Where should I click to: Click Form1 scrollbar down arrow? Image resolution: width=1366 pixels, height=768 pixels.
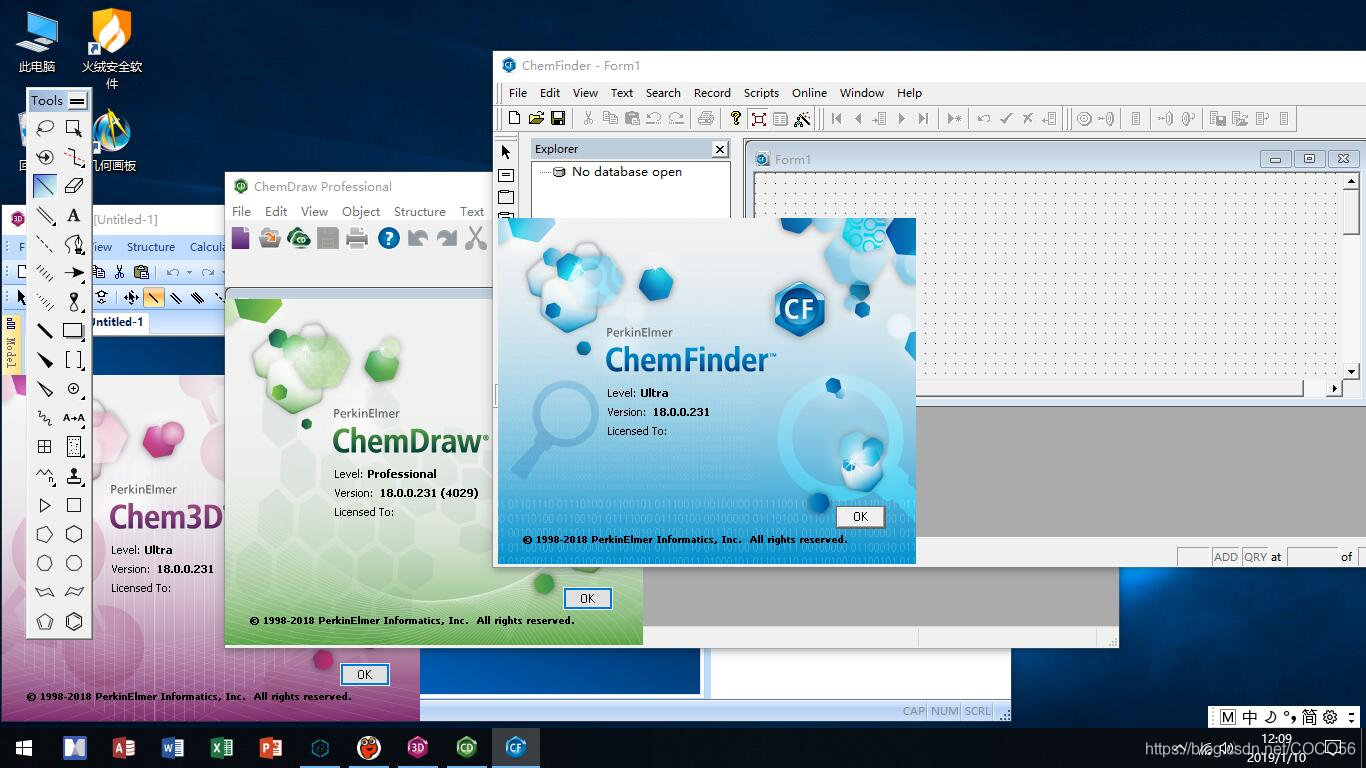[1352, 371]
